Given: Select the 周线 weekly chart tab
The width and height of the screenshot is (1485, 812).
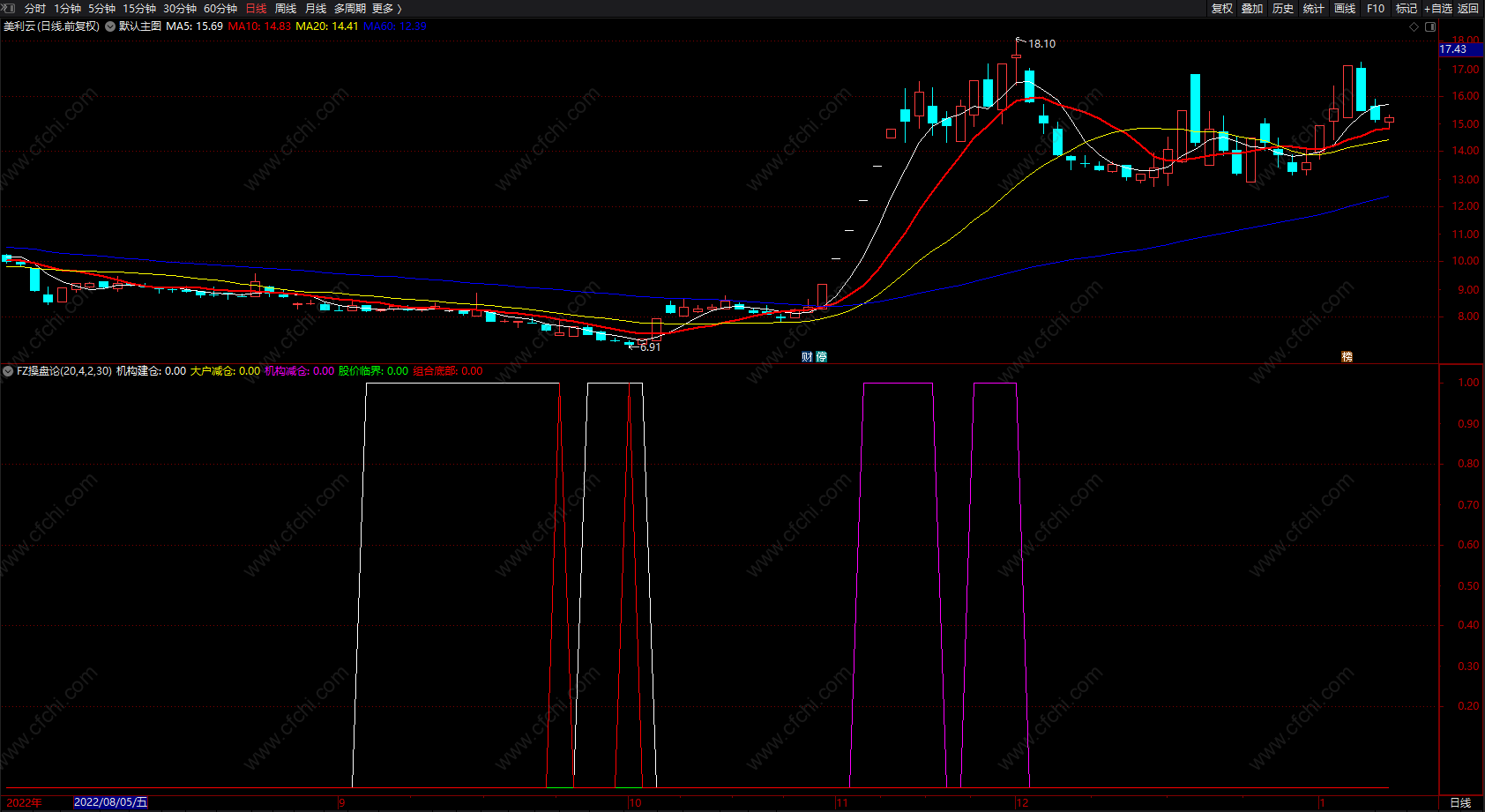Looking at the screenshot, I should [286, 9].
